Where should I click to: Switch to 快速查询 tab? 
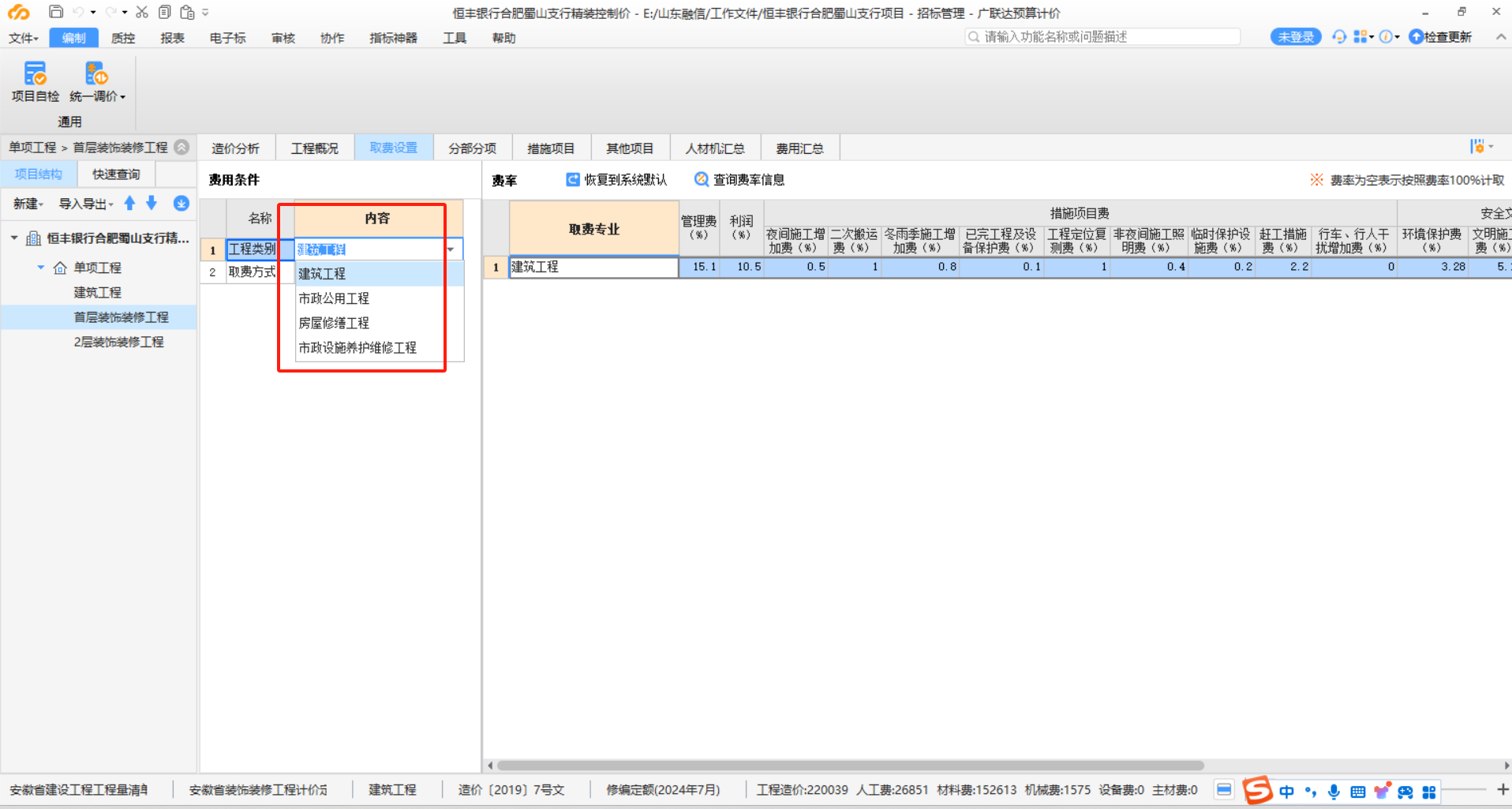click(x=116, y=174)
